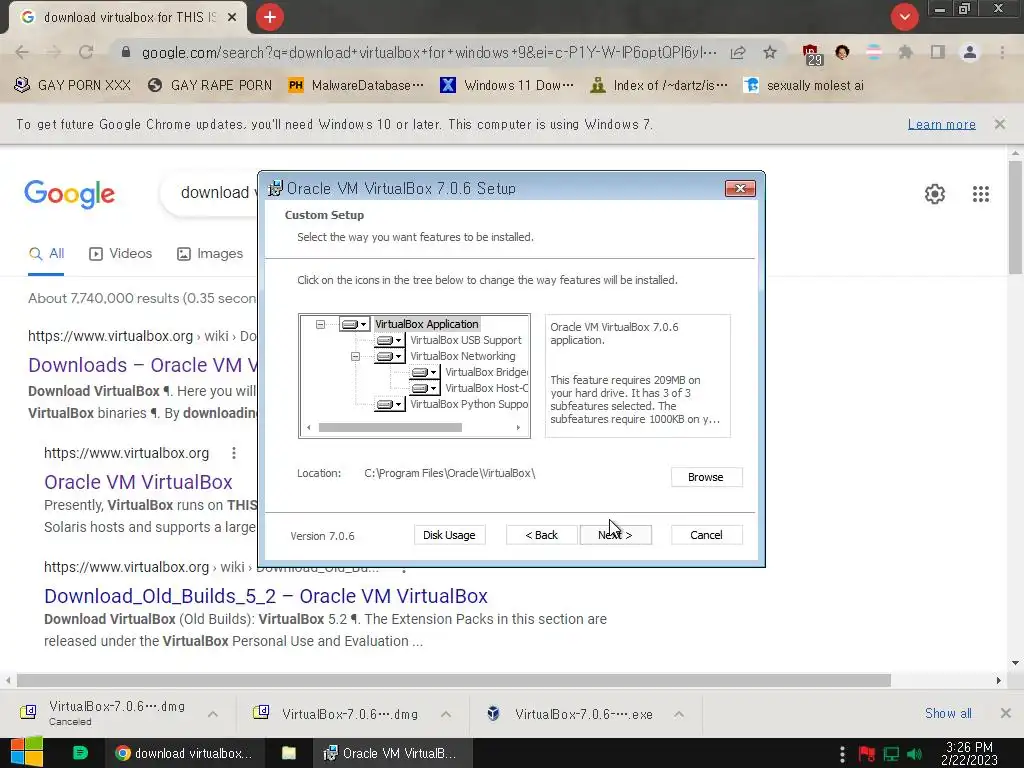Click Show all downloads

[948, 714]
